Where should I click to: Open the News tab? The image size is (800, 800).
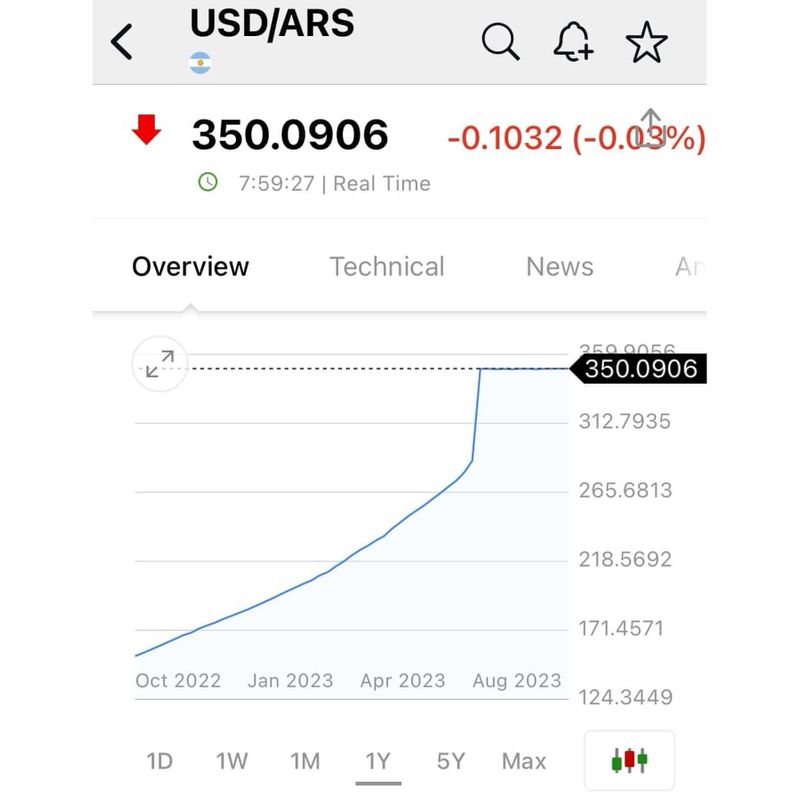click(560, 267)
